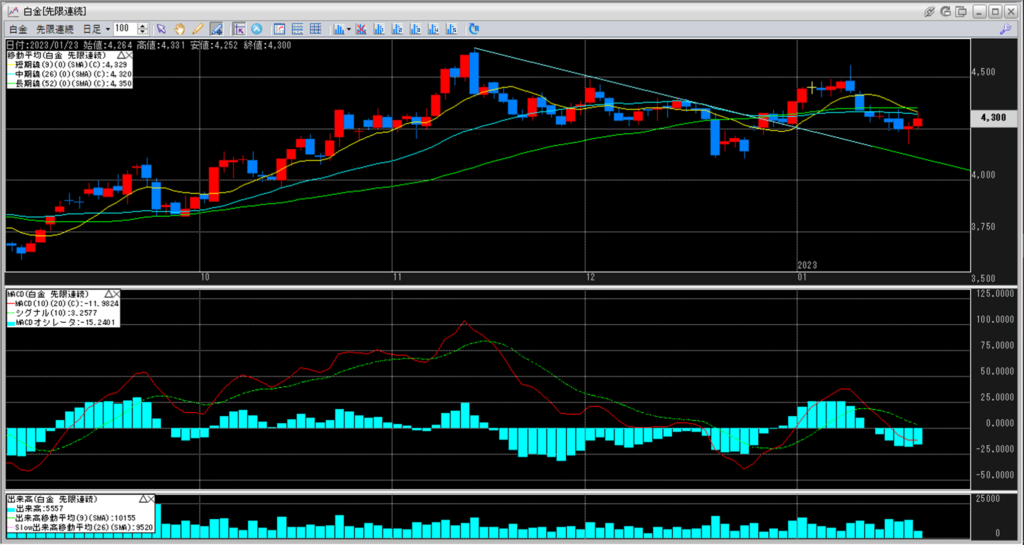Click the 短期線(9)(0)(SMA)(C):4,329 legend row
Screen dimensions: 1024x545
pyautogui.click(x=69, y=65)
